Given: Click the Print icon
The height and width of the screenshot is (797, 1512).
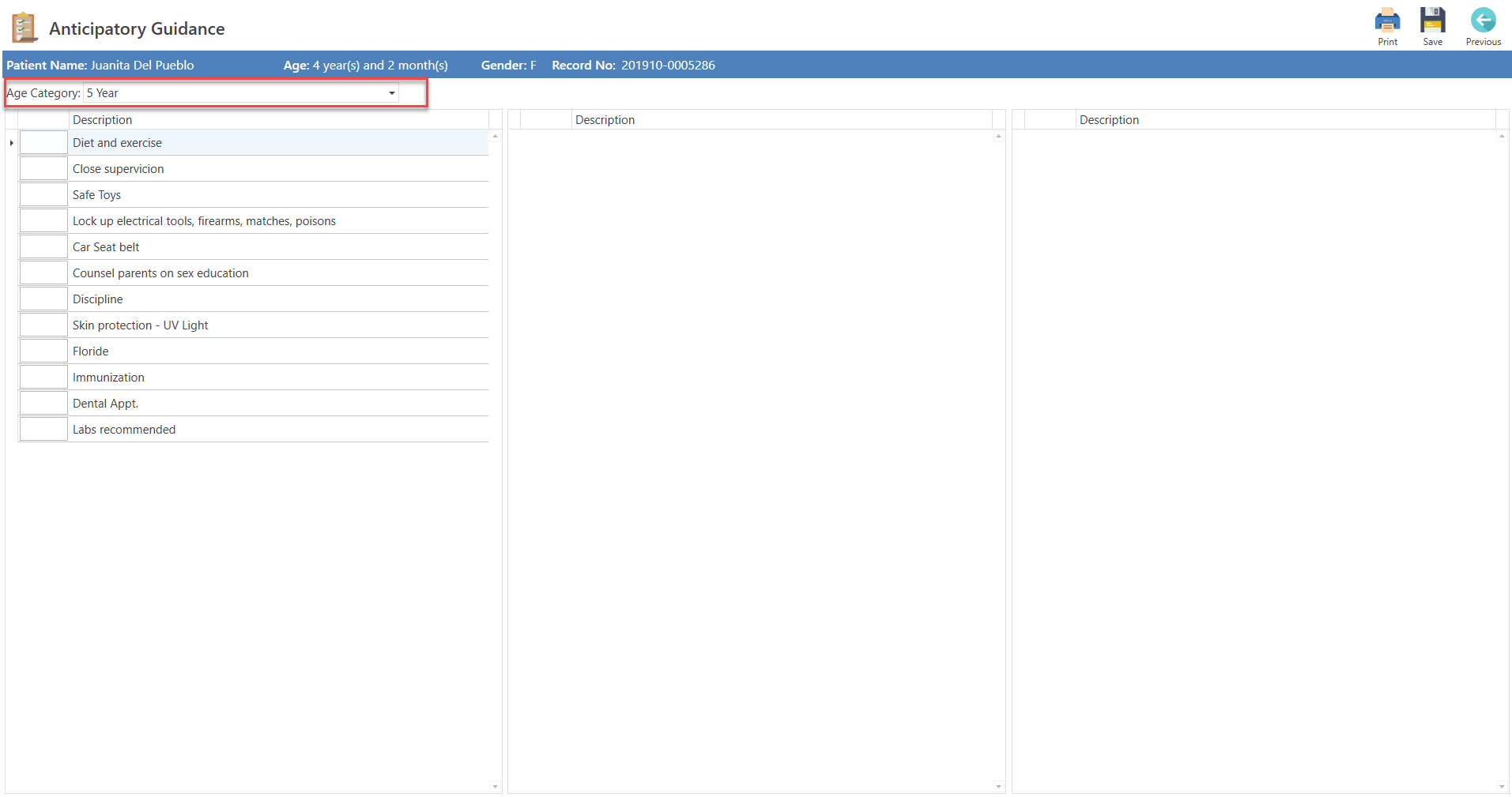Looking at the screenshot, I should click(x=1387, y=21).
